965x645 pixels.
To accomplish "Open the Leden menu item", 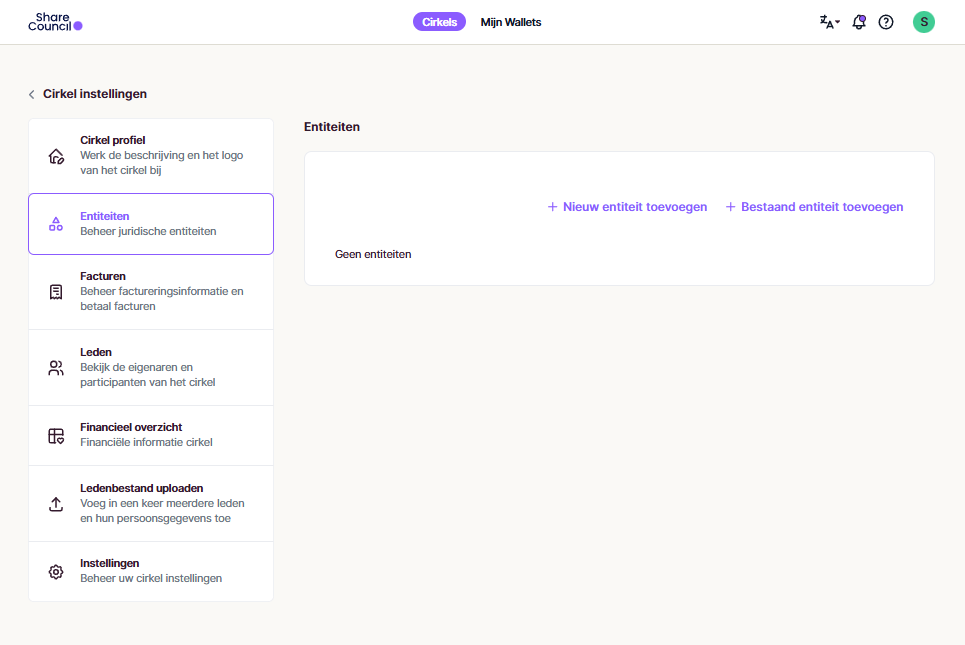I will click(151, 367).
